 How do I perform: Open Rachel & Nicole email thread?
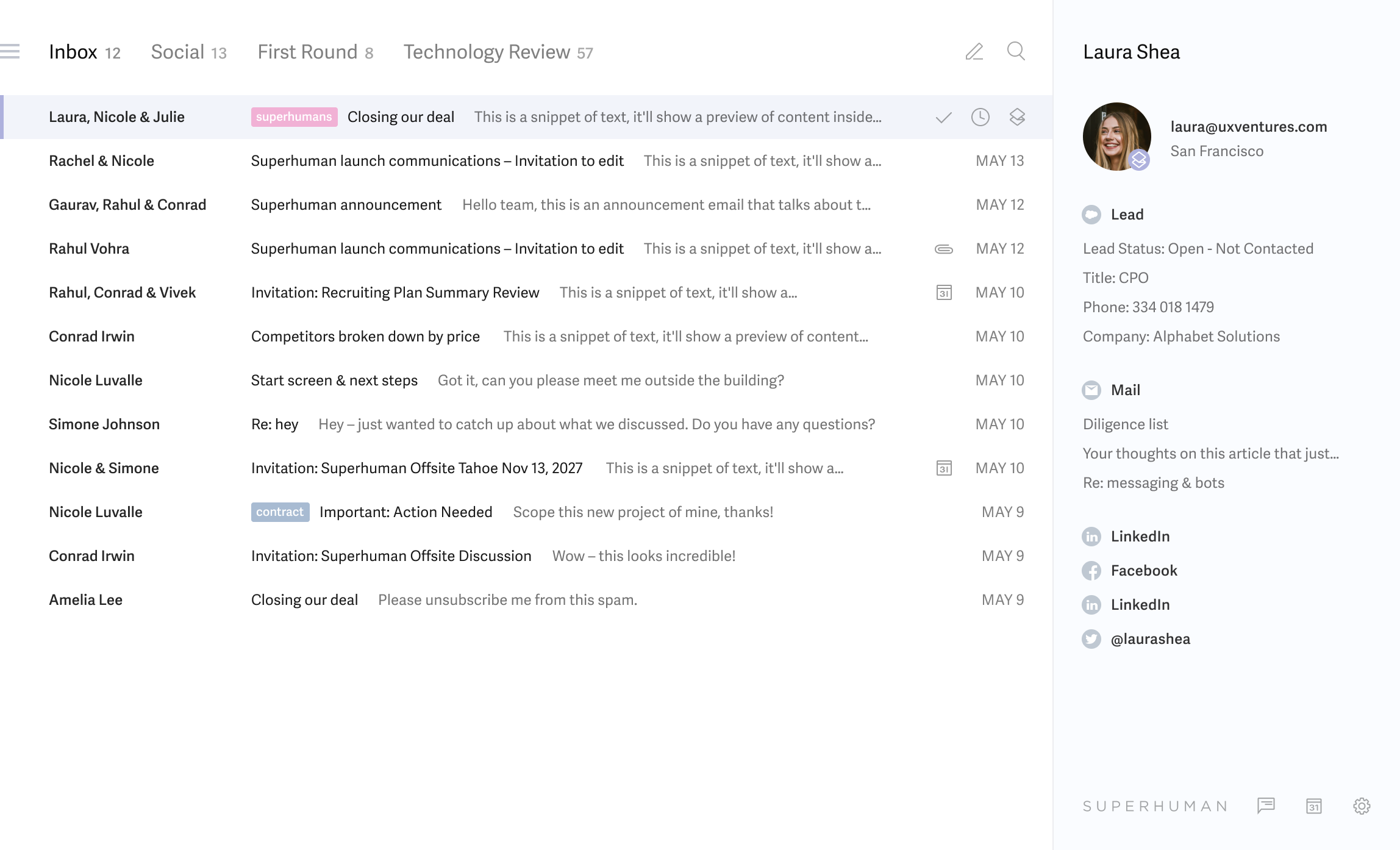526,161
